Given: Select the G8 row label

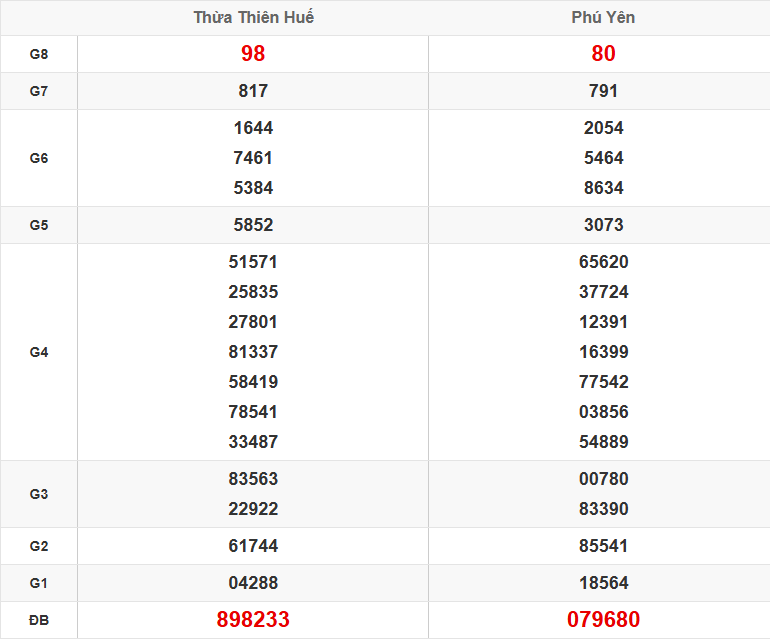Looking at the screenshot, I should 39,54.
